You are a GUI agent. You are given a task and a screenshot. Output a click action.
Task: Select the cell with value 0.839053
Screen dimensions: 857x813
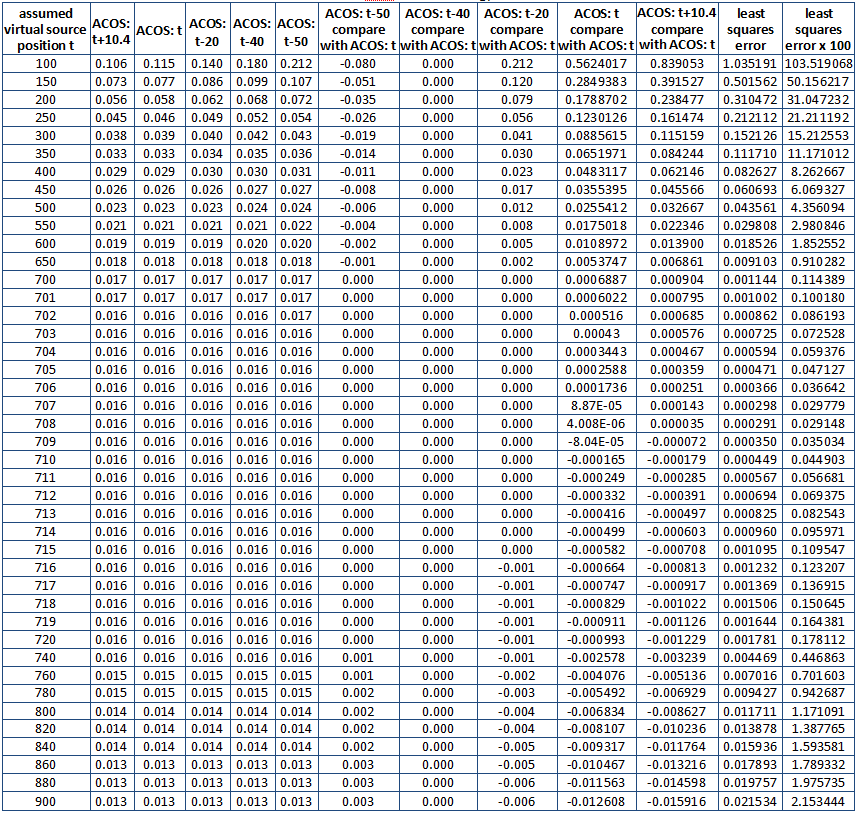coord(675,63)
